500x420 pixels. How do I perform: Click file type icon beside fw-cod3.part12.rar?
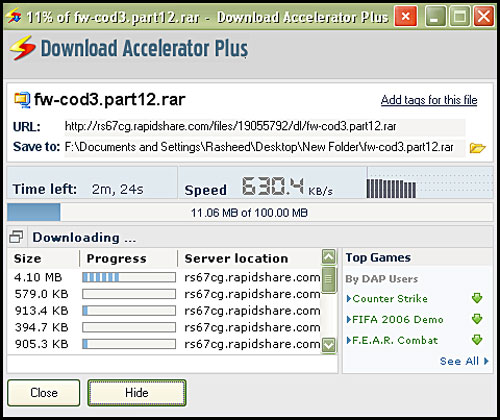point(22,100)
